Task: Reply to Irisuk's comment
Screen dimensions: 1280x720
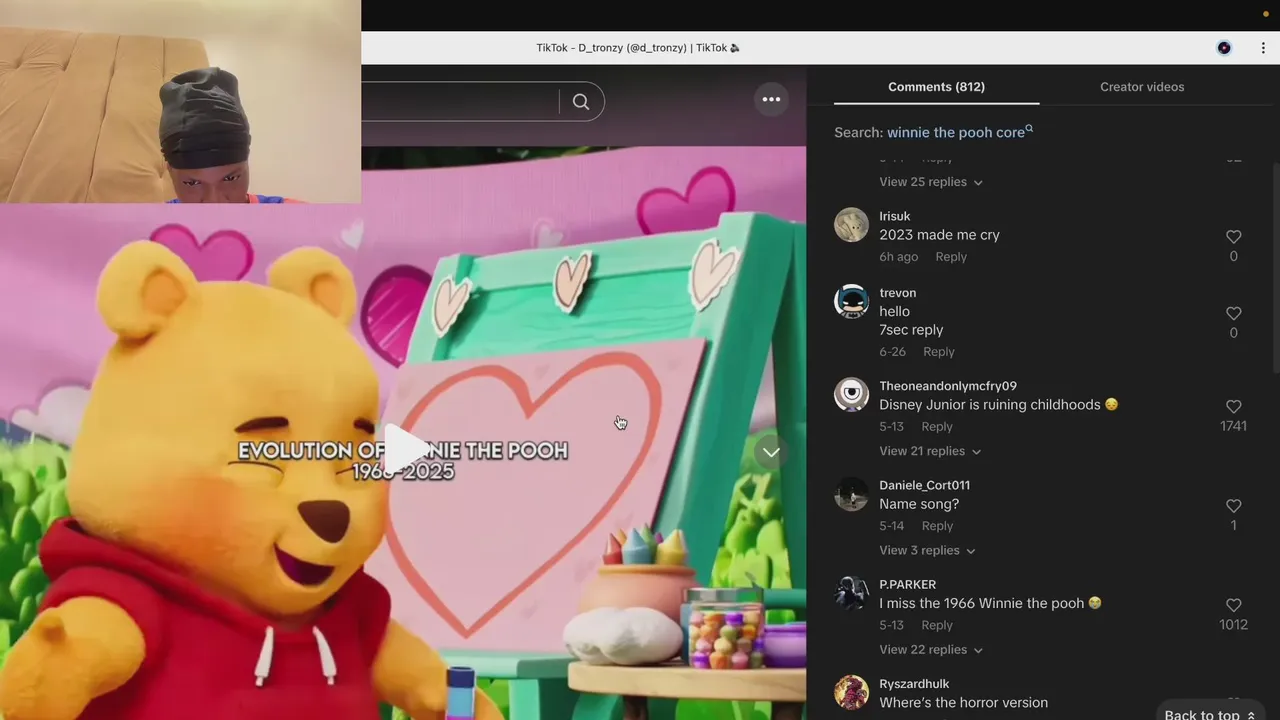Action: (x=951, y=257)
